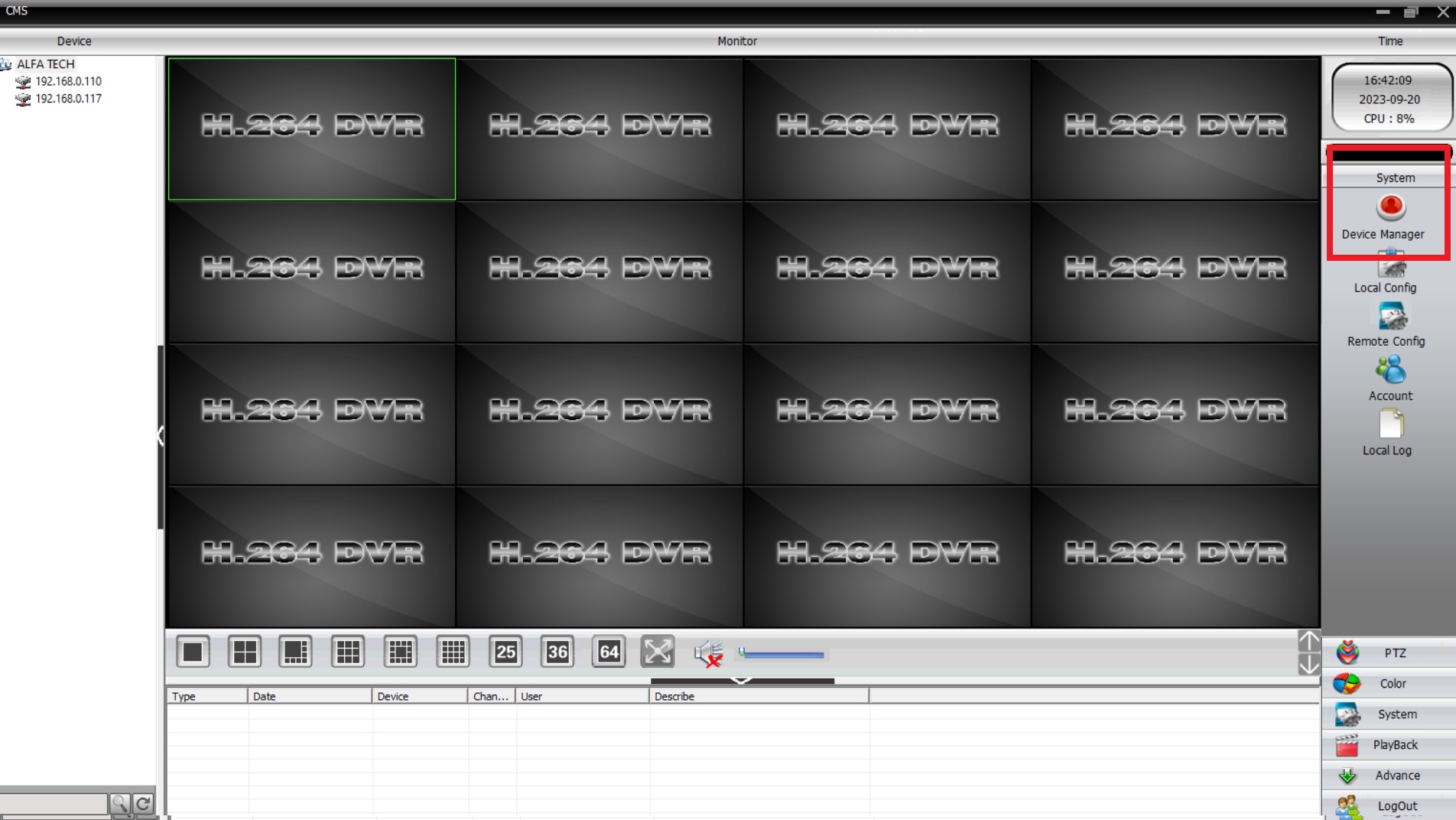Open Remote Config settings
The height and width of the screenshot is (820, 1456).
tap(1390, 317)
